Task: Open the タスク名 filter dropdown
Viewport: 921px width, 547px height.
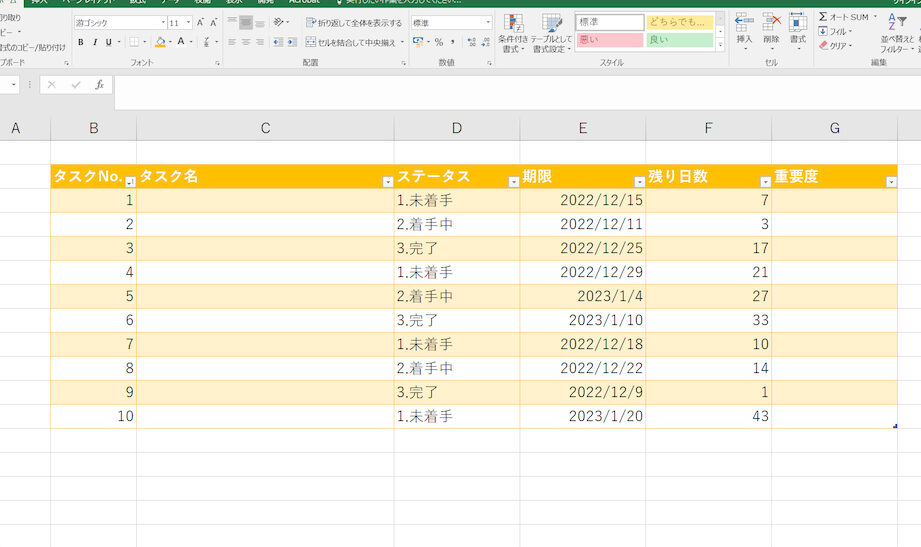Action: (x=388, y=182)
